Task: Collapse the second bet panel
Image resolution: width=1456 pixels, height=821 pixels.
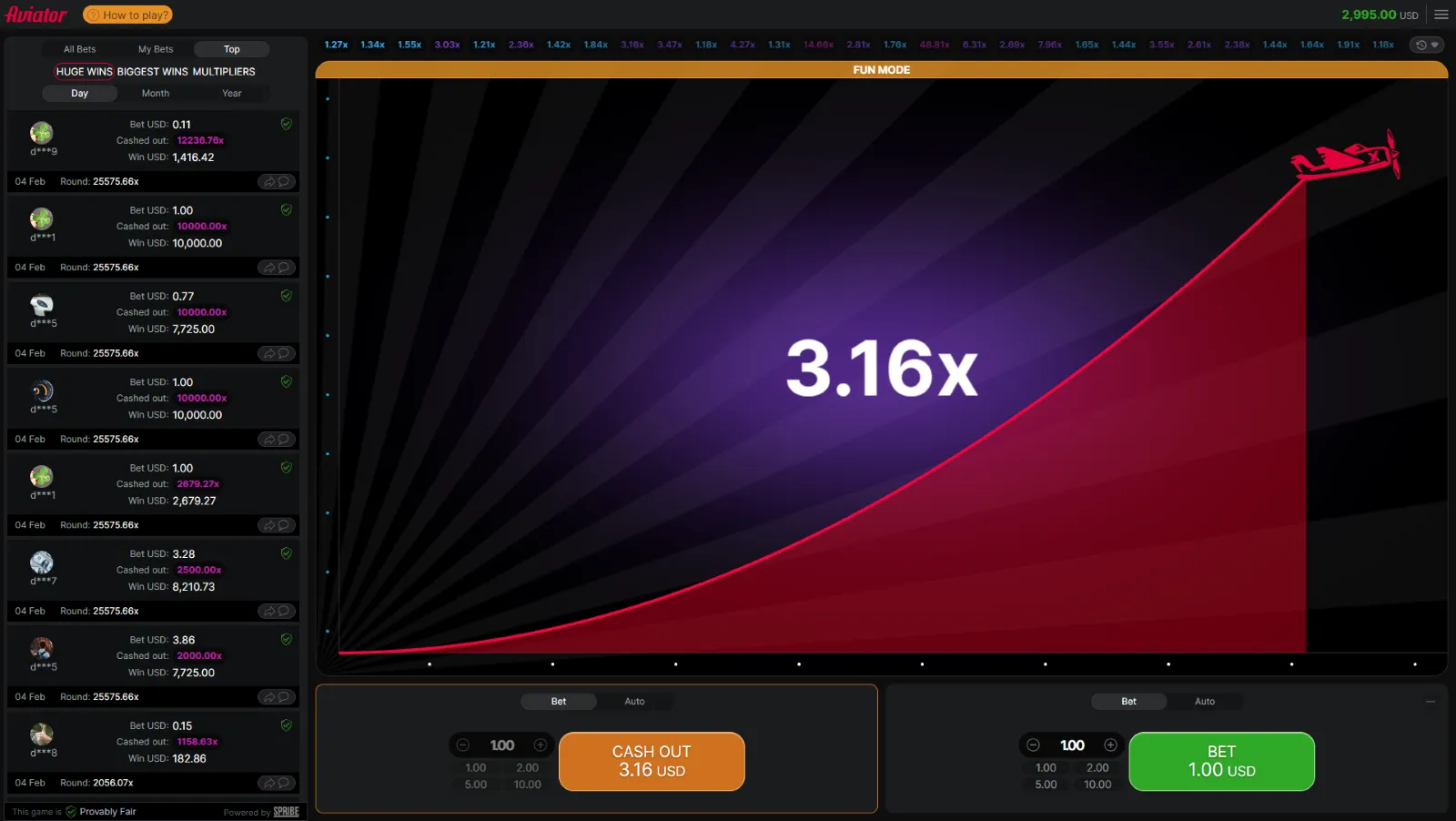Action: pyautogui.click(x=1430, y=701)
